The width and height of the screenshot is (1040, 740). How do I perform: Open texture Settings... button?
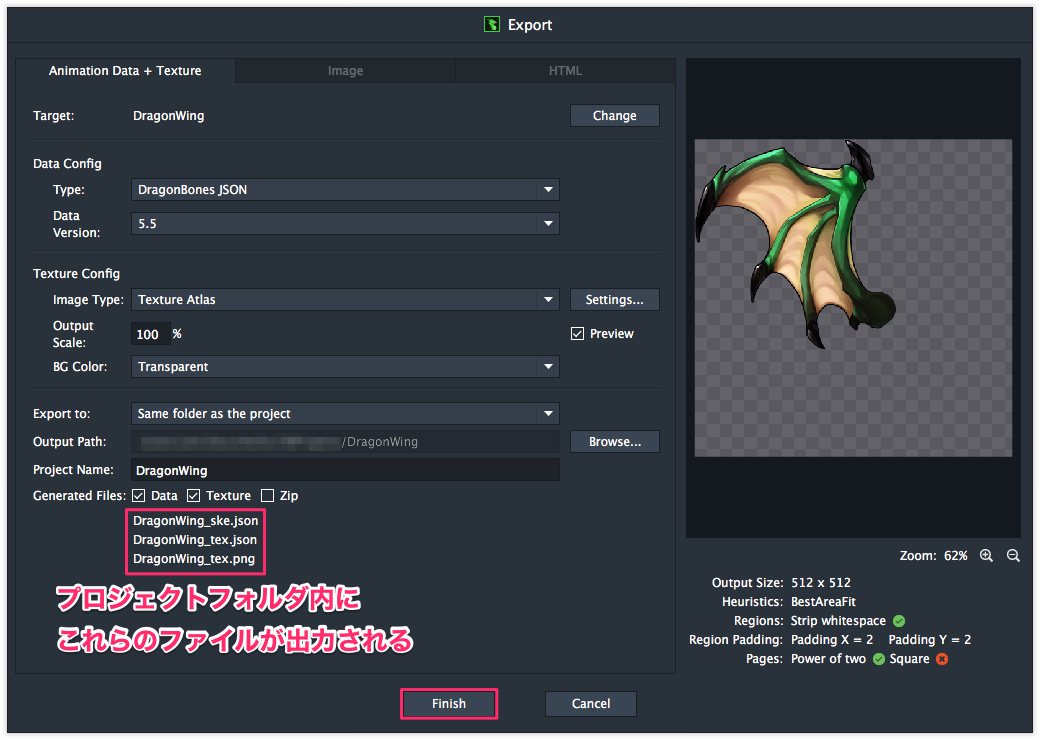coord(615,300)
